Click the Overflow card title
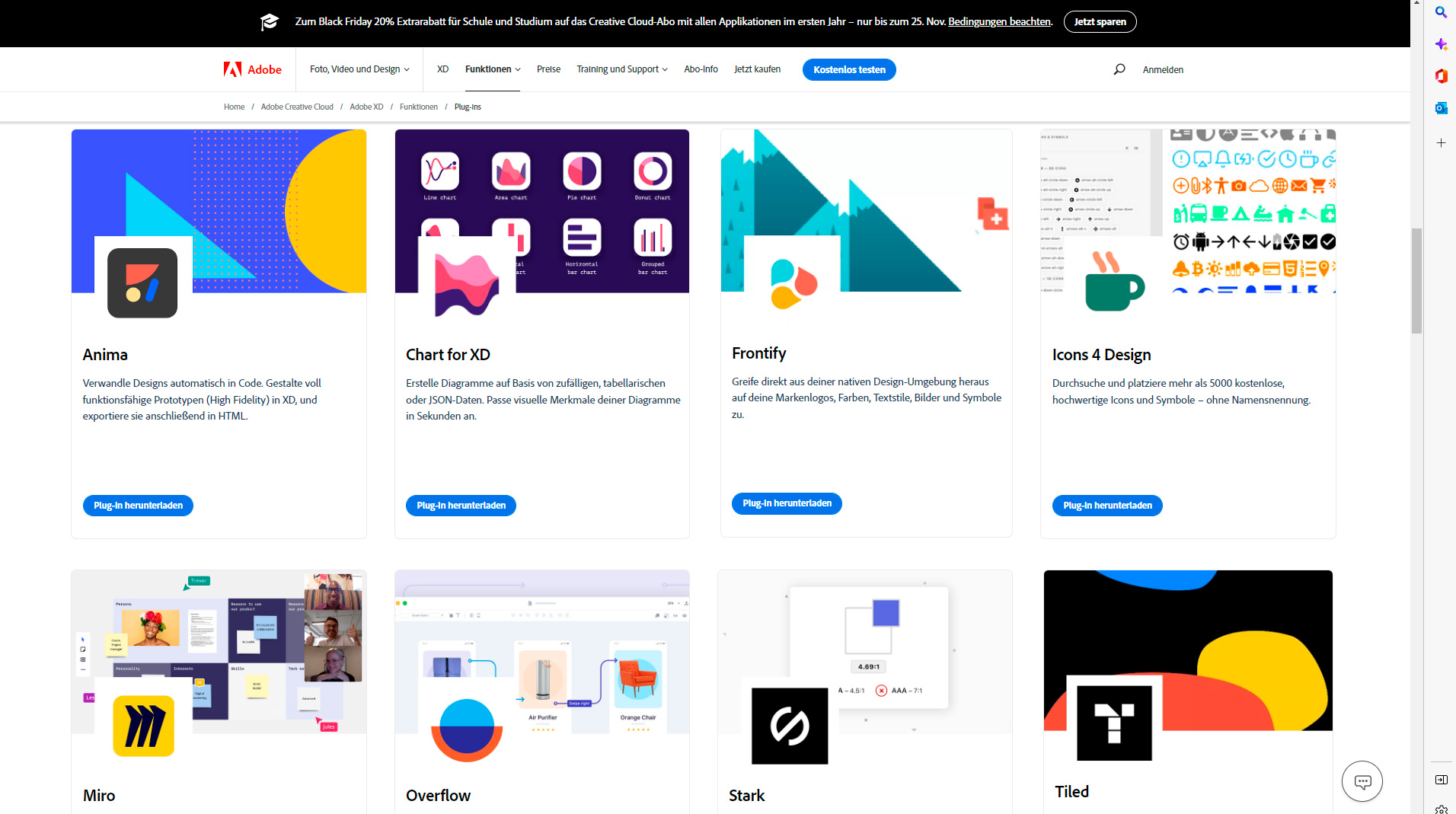Viewport: 1456px width, 814px height. click(438, 796)
